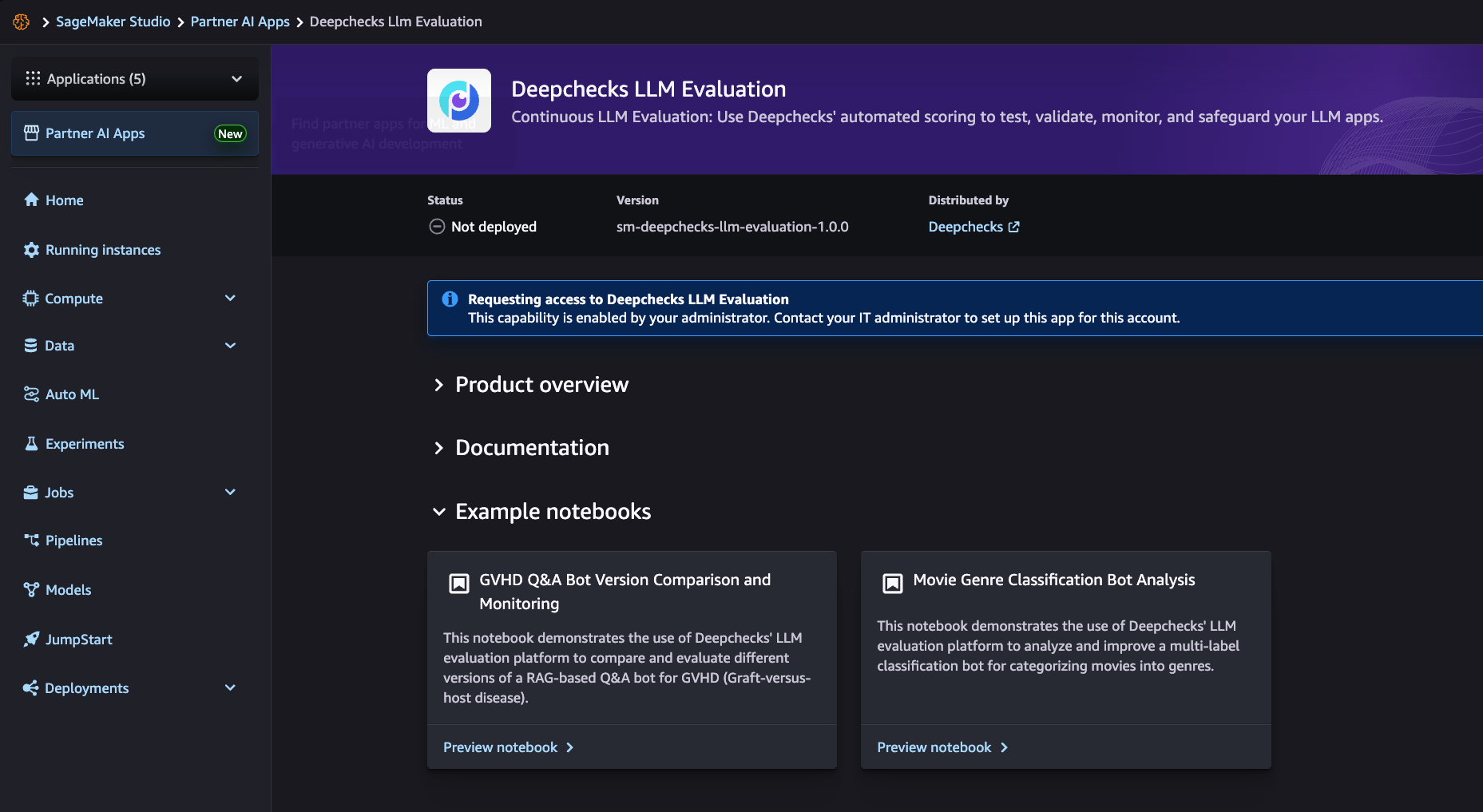Click the Experiments flask icon
Viewport: 1483px width, 812px height.
31,444
